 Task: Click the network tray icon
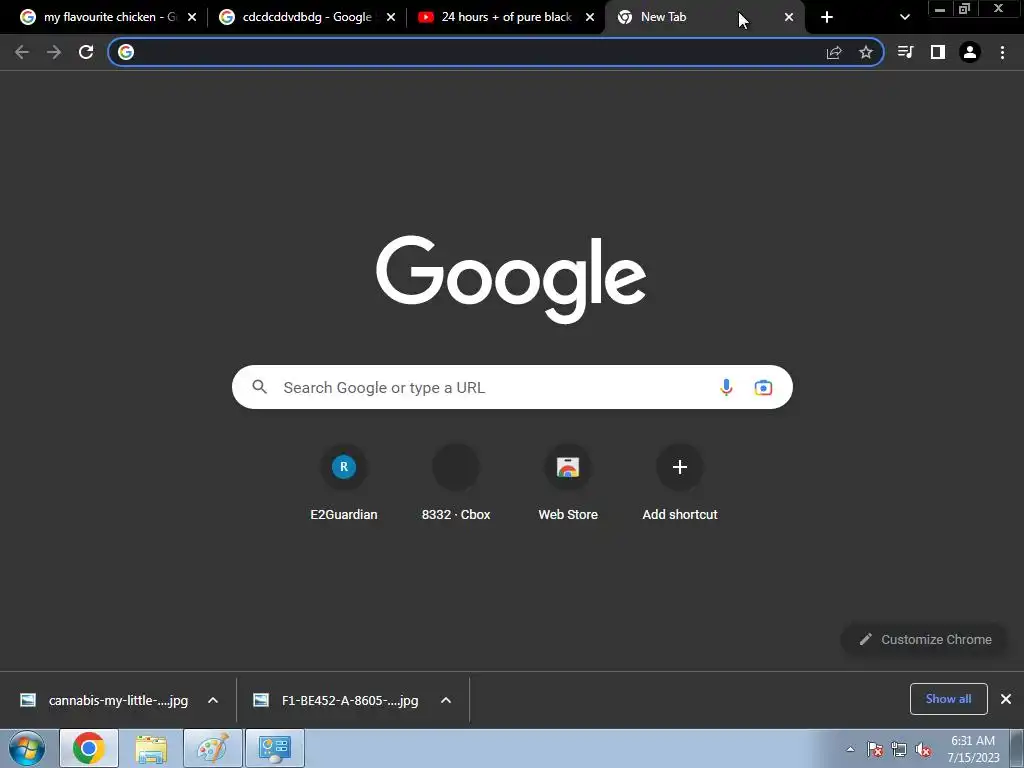(899, 749)
